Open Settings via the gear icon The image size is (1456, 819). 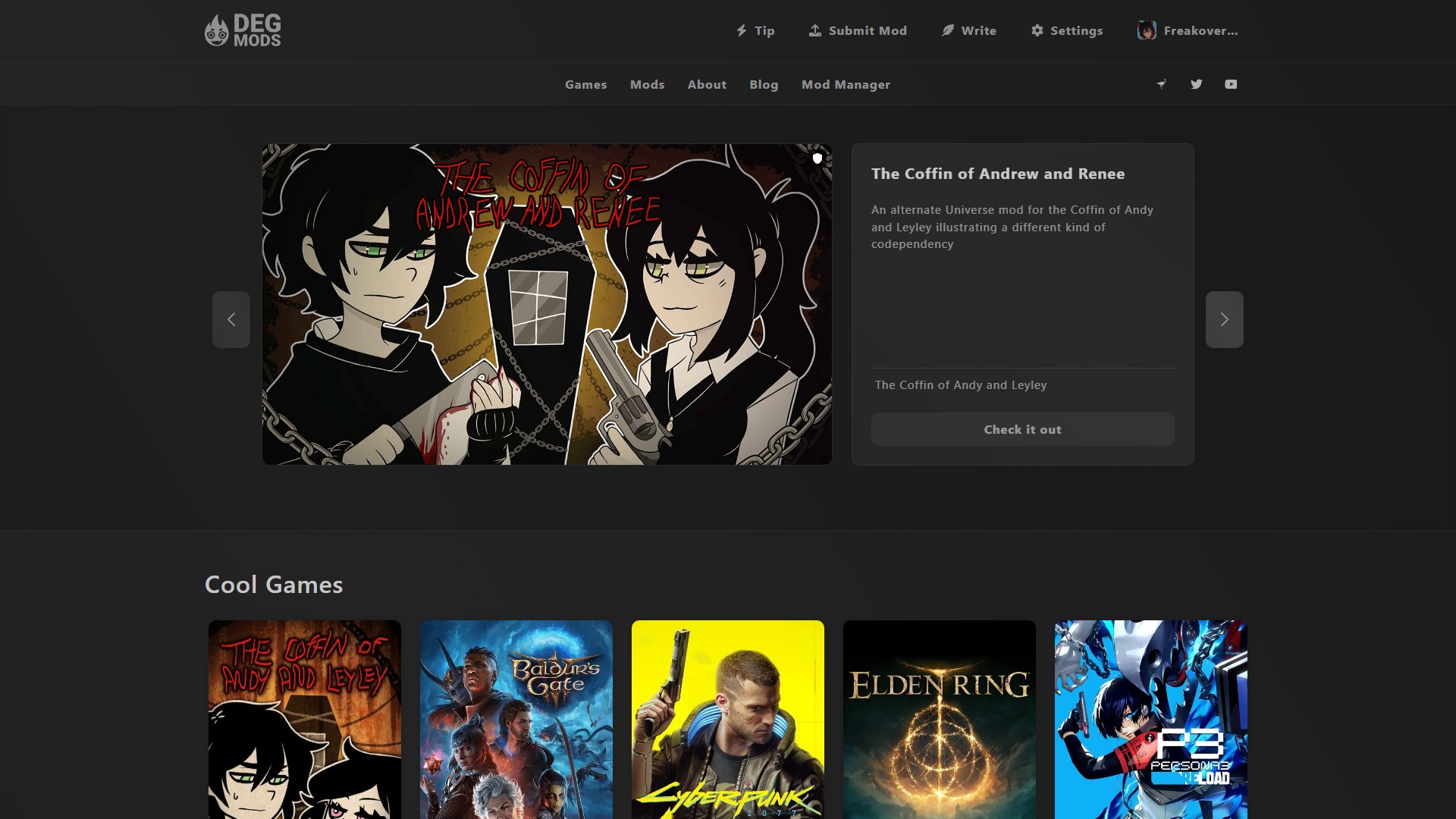tap(1037, 30)
